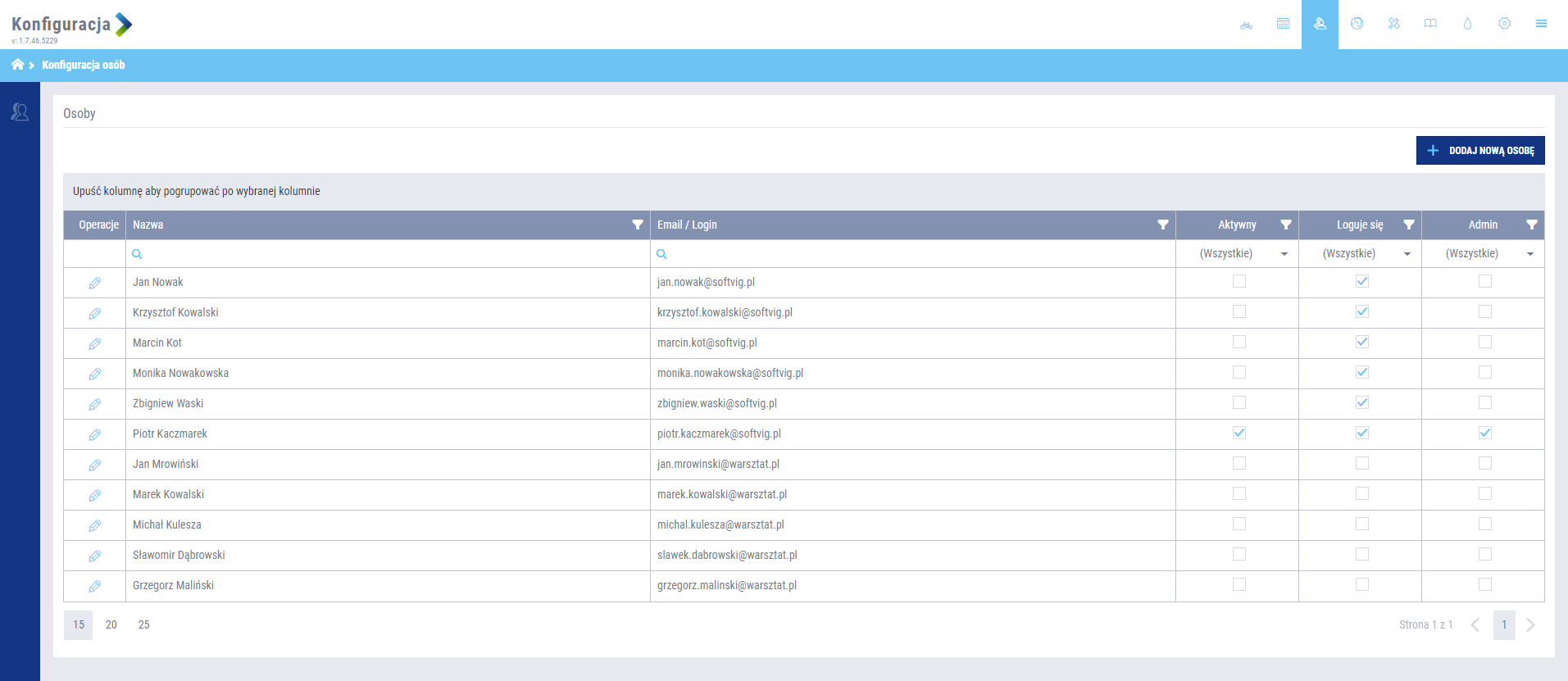Expand the Admin (Wszystkie) filter dropdown
The image size is (1568, 681).
(1529, 254)
